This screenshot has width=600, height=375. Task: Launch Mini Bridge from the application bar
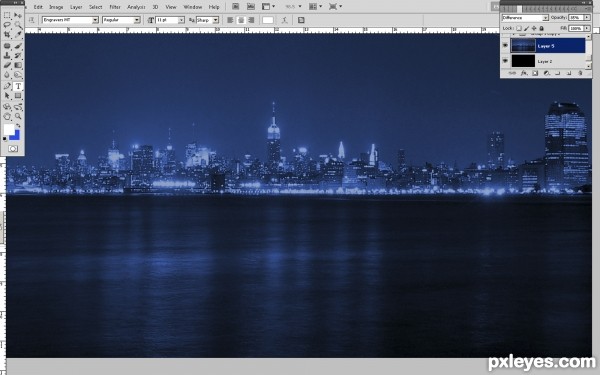tap(251, 7)
